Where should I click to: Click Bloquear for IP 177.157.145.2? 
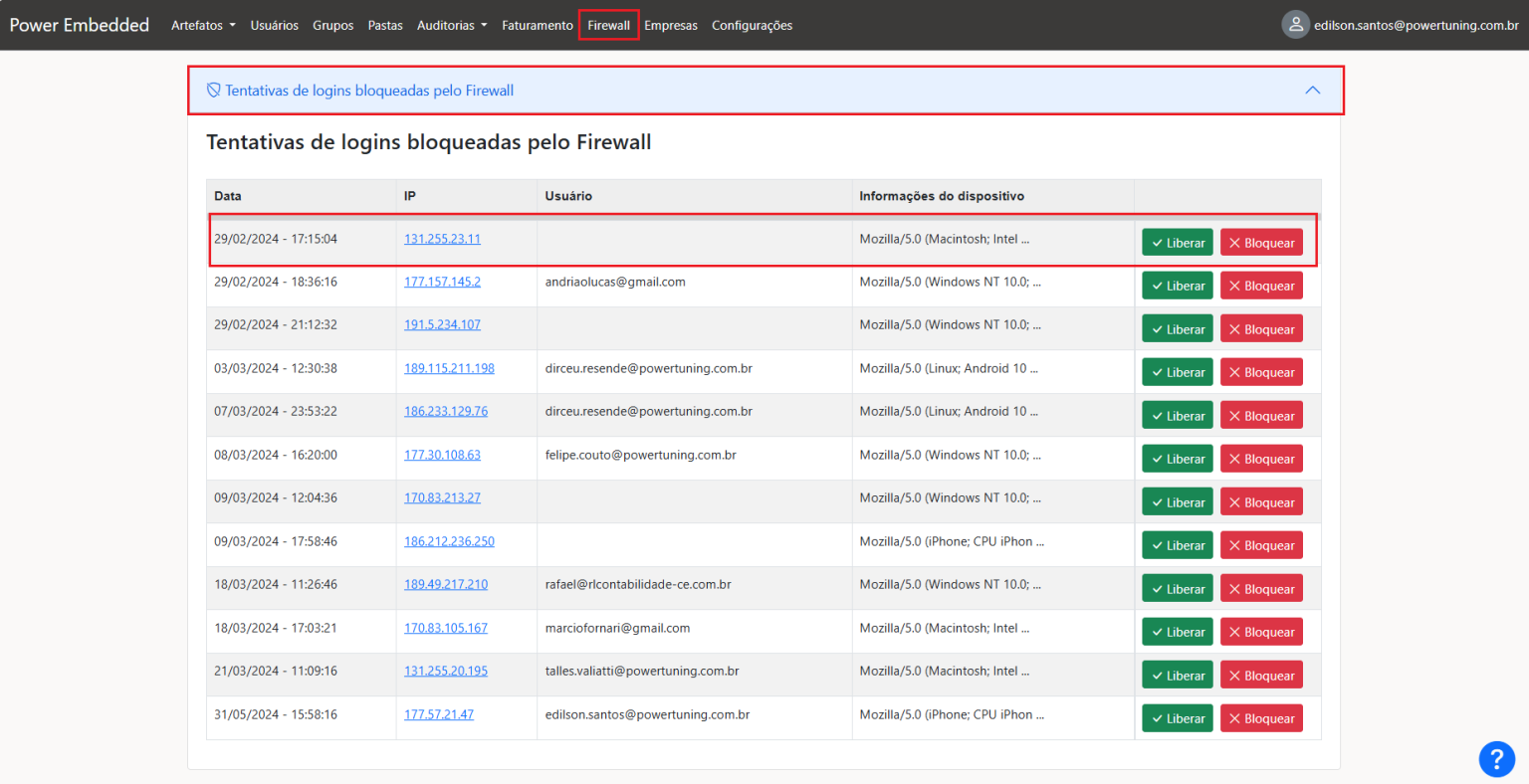point(1261,287)
